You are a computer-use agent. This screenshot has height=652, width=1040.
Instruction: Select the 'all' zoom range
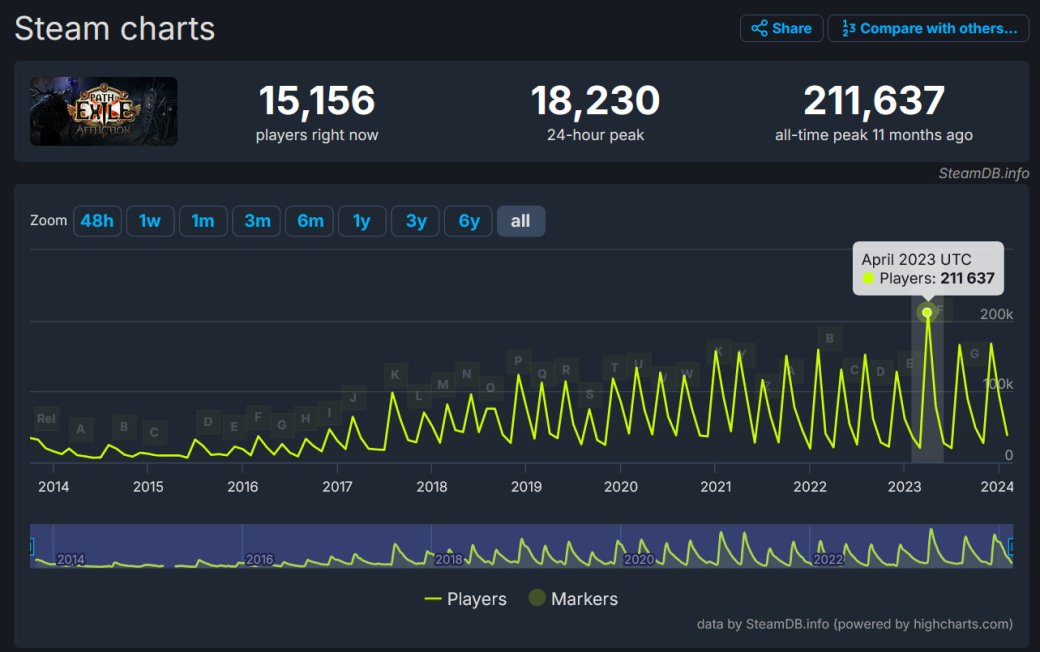point(521,221)
